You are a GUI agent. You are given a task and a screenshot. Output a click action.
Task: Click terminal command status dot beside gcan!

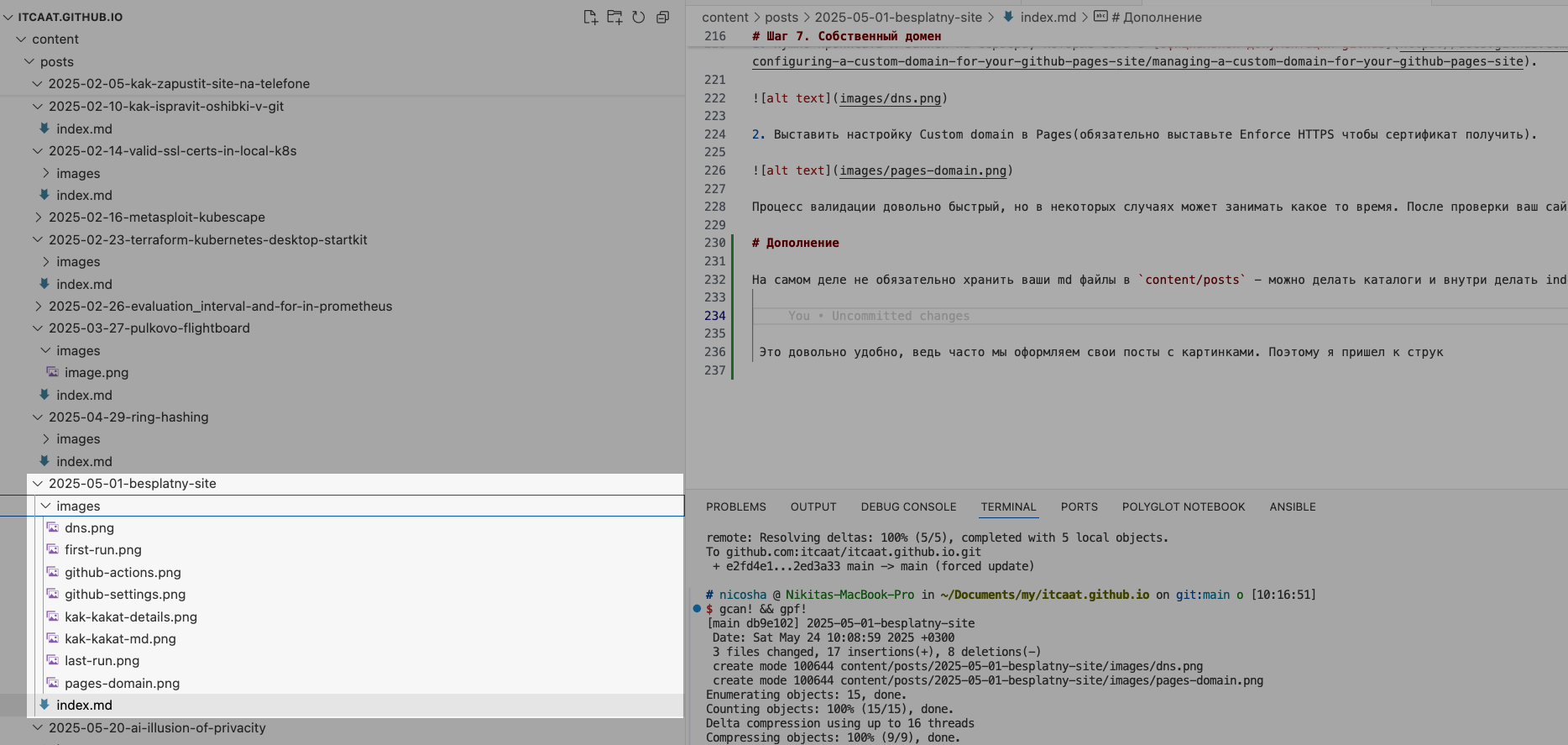[x=697, y=609]
